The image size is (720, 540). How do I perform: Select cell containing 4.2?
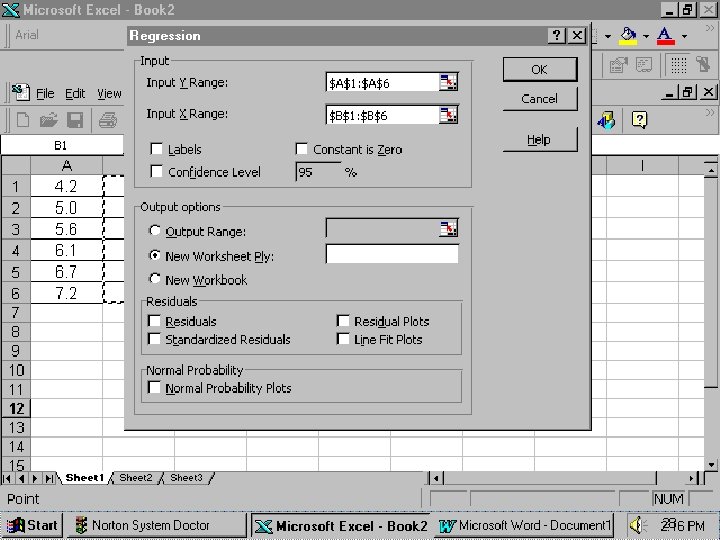pyautogui.click(x=66, y=186)
